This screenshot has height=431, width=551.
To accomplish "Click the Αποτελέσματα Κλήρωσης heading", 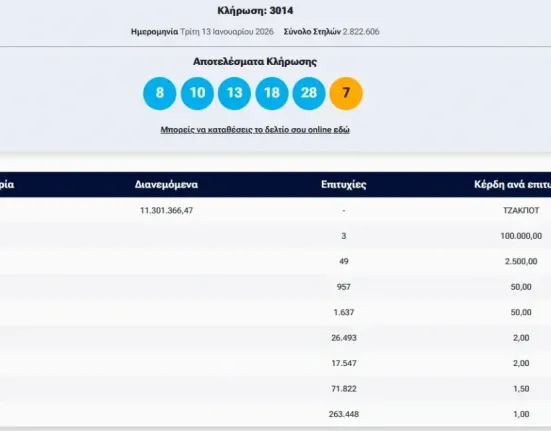I will click(255, 62).
